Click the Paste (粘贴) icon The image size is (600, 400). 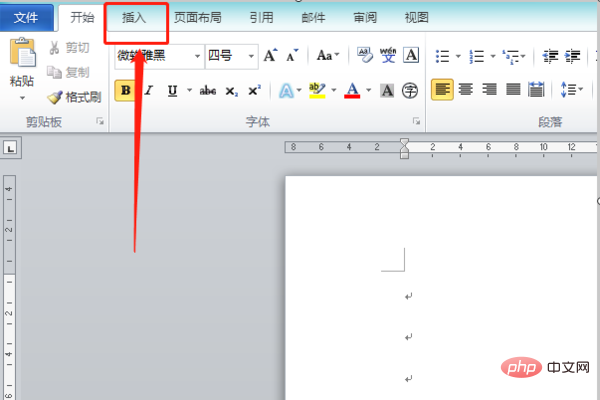point(22,58)
